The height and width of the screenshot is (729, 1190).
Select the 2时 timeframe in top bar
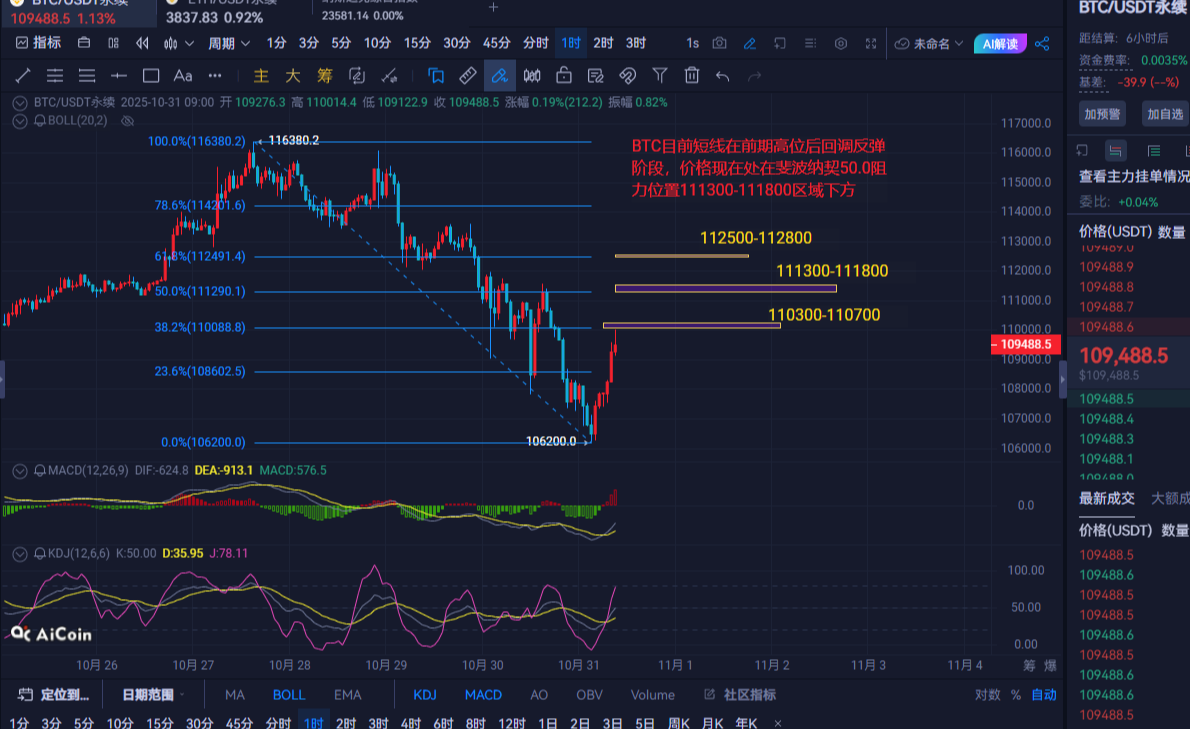click(x=603, y=43)
